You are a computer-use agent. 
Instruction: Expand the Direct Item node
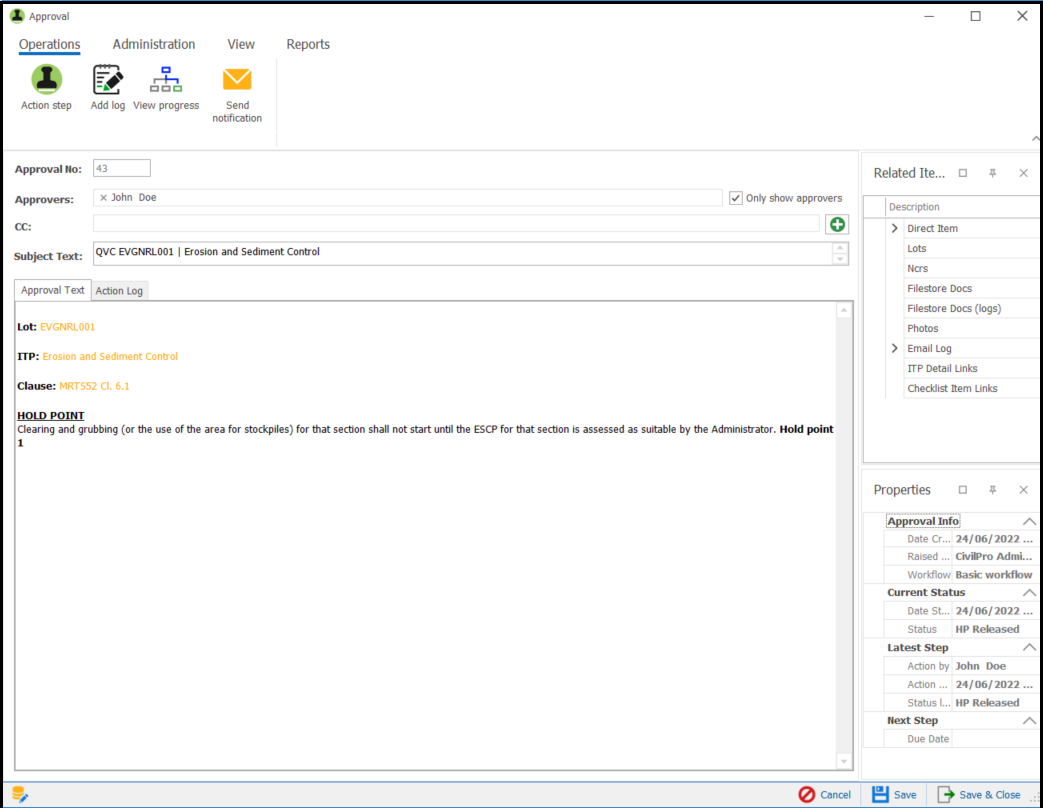tap(895, 228)
